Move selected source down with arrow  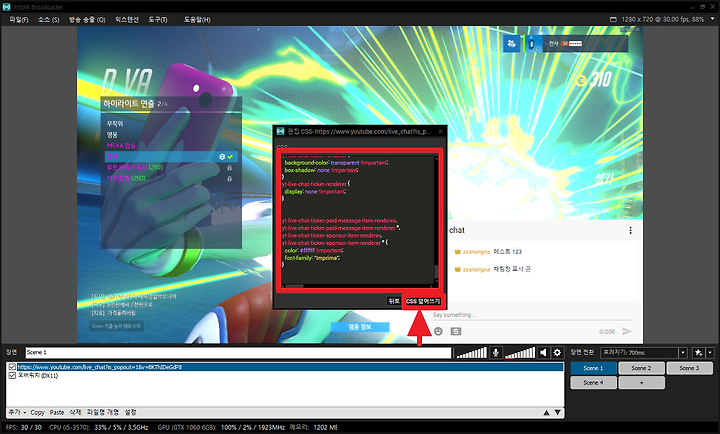tap(557, 412)
